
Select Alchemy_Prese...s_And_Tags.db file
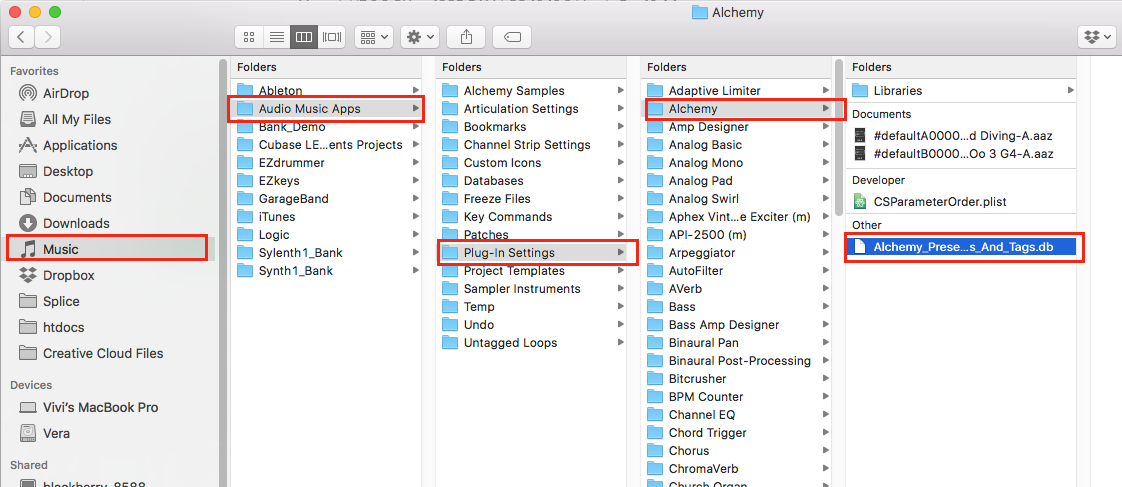point(961,247)
